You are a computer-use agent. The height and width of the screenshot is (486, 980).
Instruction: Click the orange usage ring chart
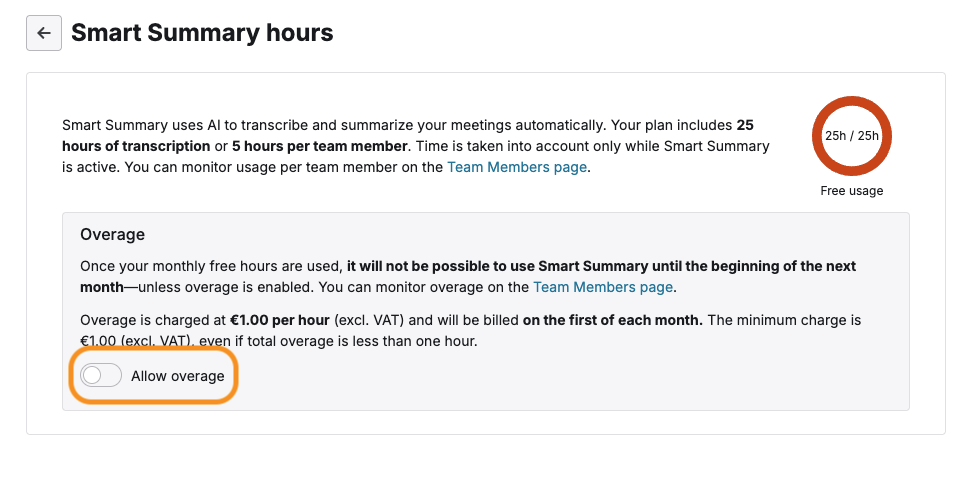click(851, 136)
